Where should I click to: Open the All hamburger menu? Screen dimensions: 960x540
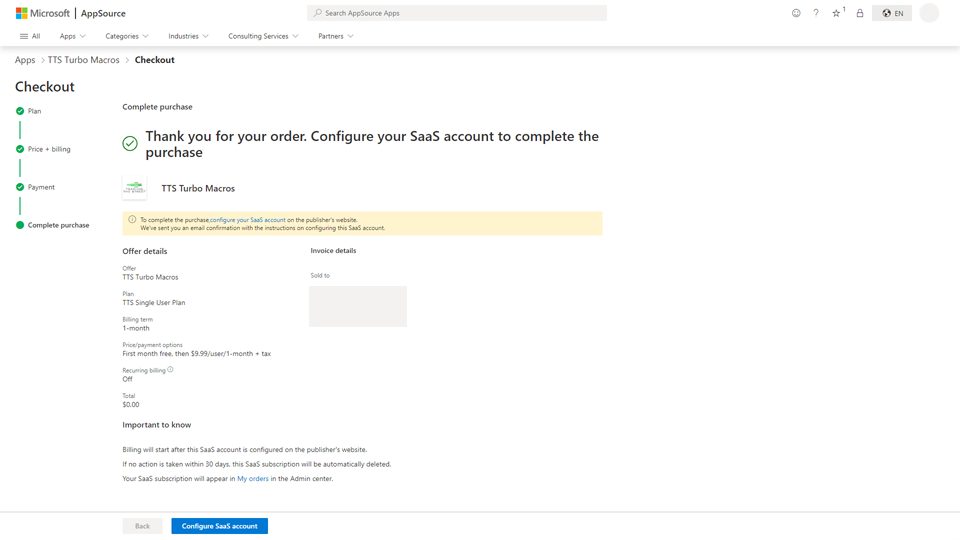tap(30, 36)
